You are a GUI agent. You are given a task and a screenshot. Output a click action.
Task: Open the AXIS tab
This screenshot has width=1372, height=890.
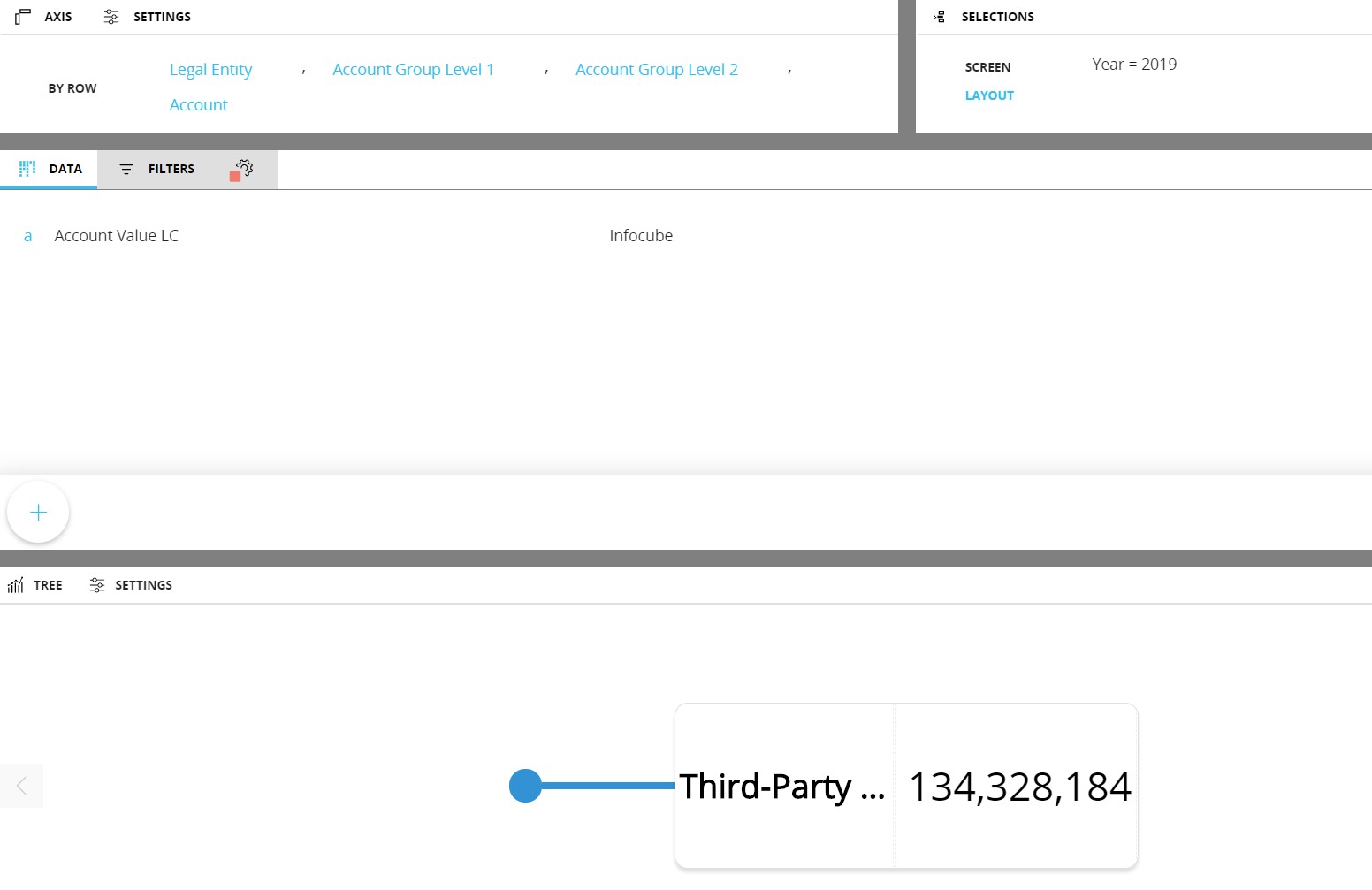tap(43, 17)
